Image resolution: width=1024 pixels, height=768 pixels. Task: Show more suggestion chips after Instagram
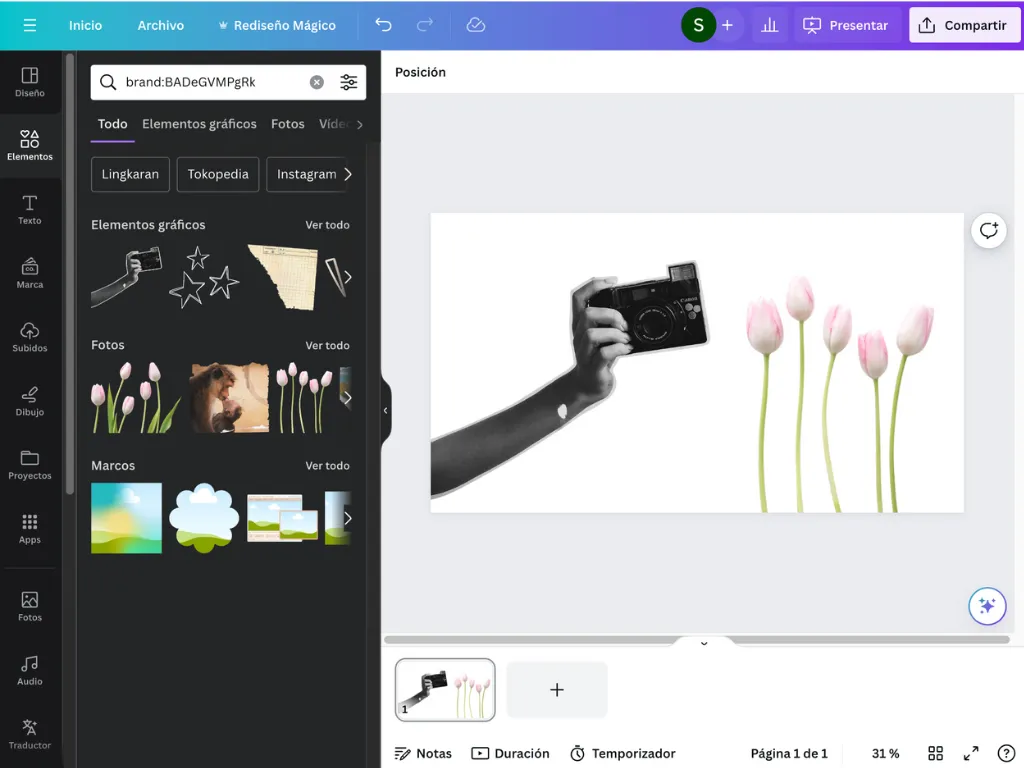click(347, 174)
